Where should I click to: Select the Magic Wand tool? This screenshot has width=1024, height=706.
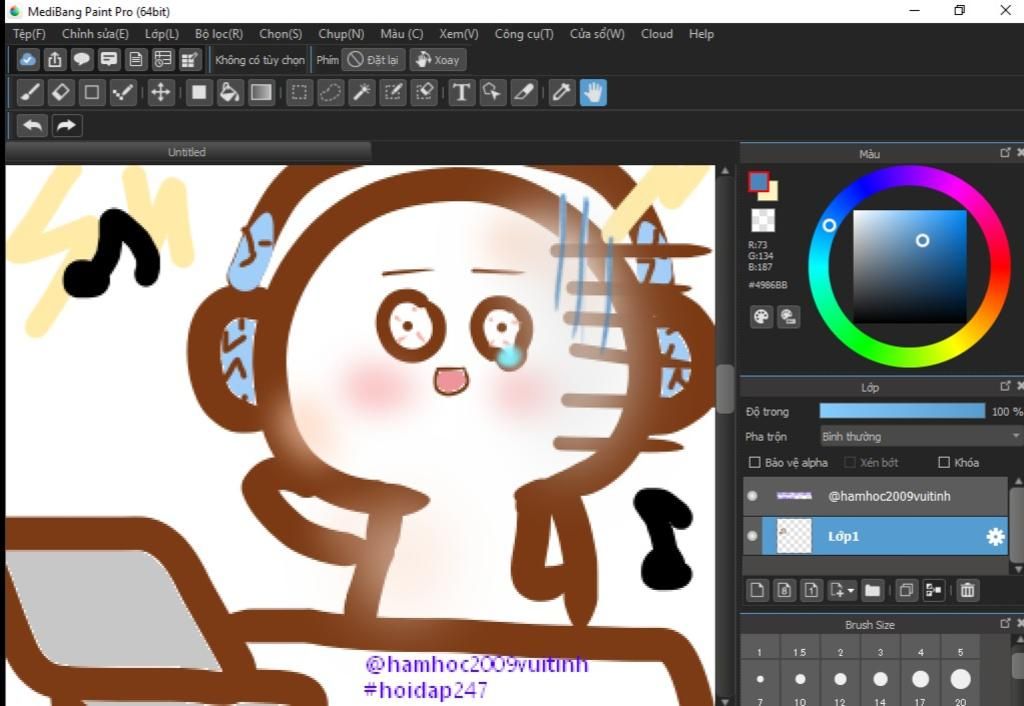tap(362, 92)
